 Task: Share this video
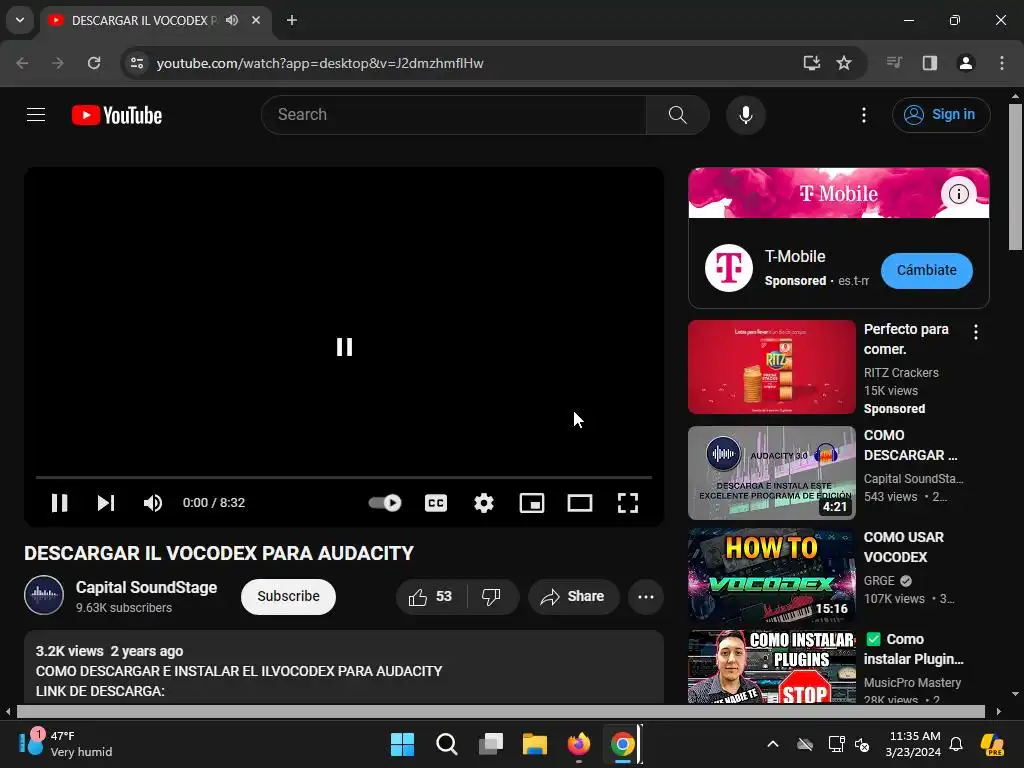click(573, 596)
